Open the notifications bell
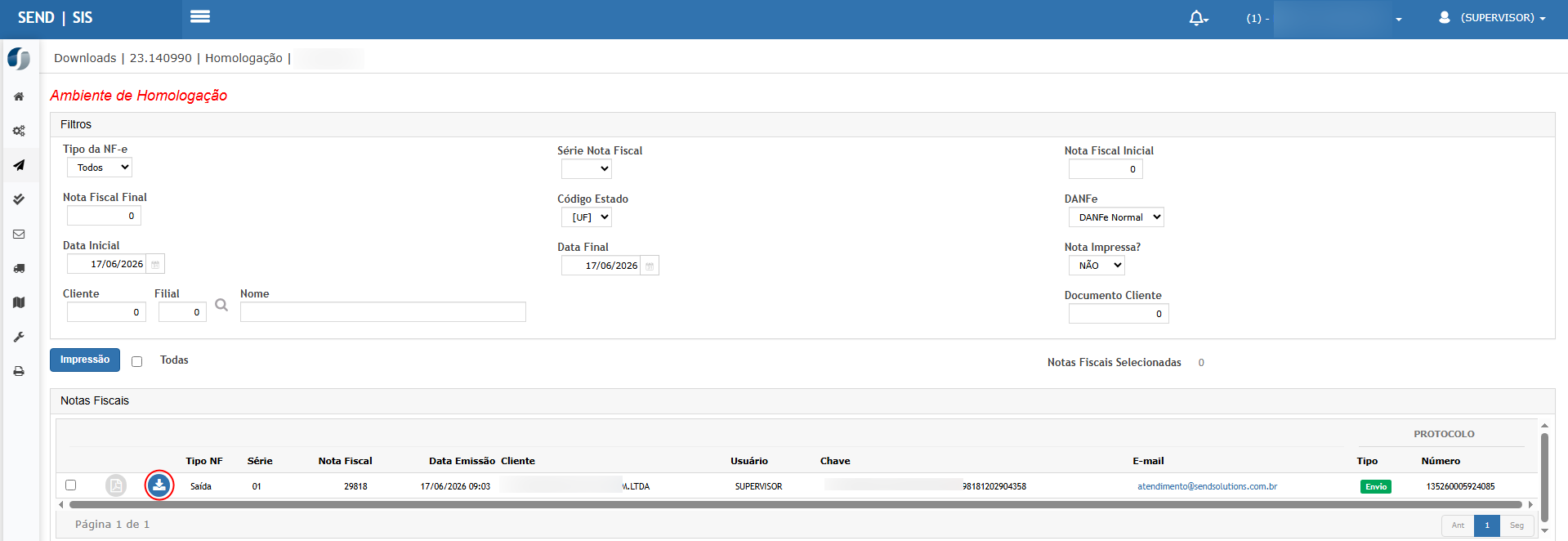Viewport: 1568px width, 541px height. click(1198, 17)
